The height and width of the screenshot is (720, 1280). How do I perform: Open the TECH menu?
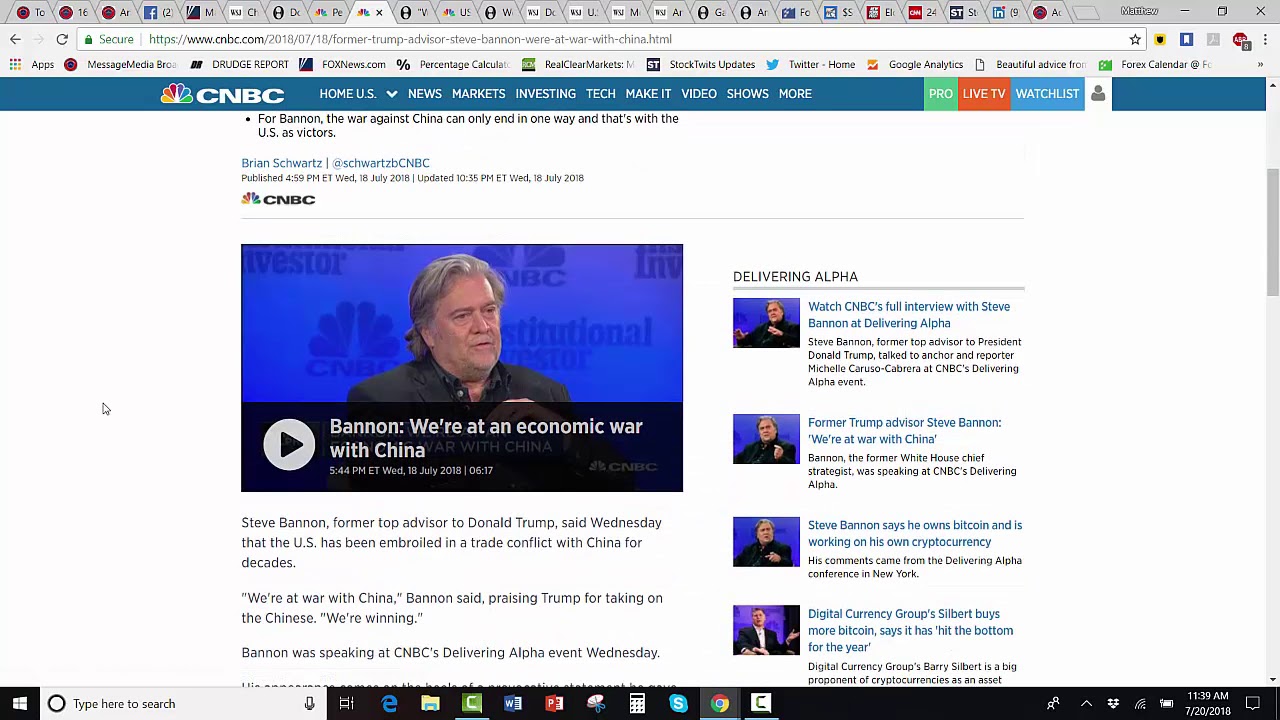[600, 94]
